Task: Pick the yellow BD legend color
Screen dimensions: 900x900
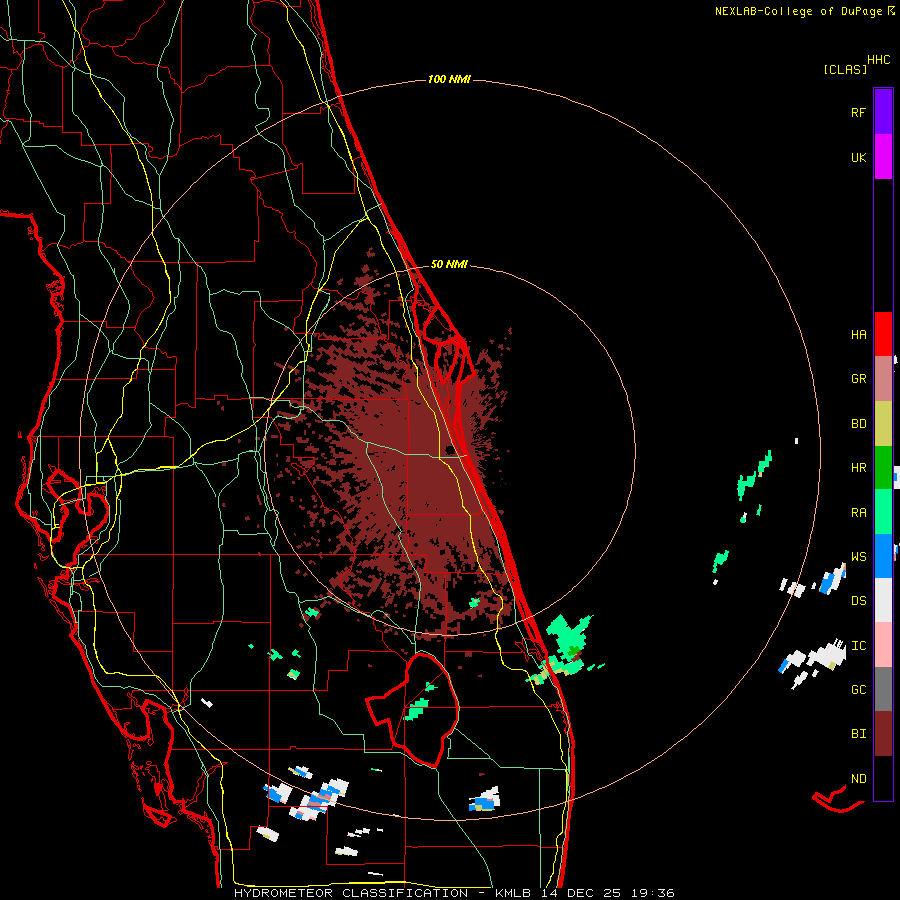Action: coord(883,423)
